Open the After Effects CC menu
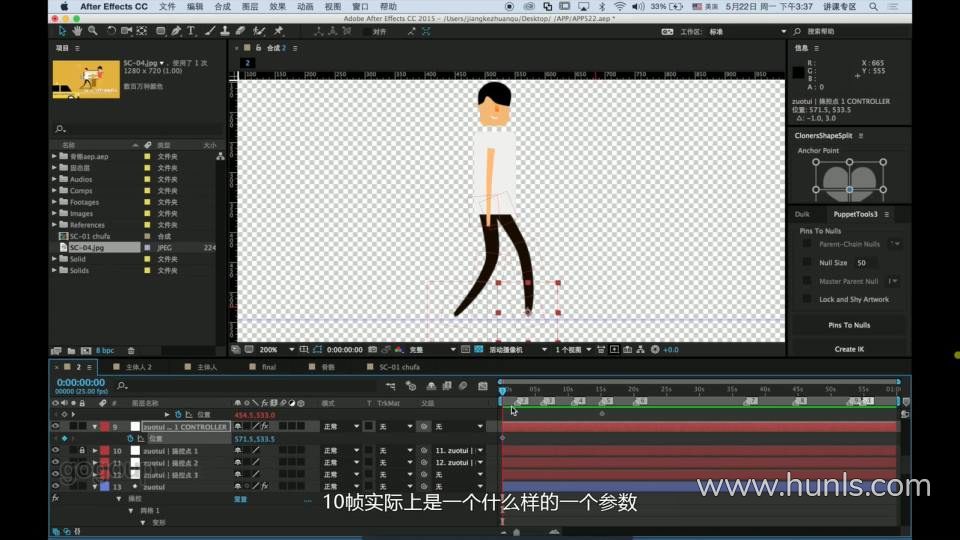 pyautogui.click(x=114, y=6)
